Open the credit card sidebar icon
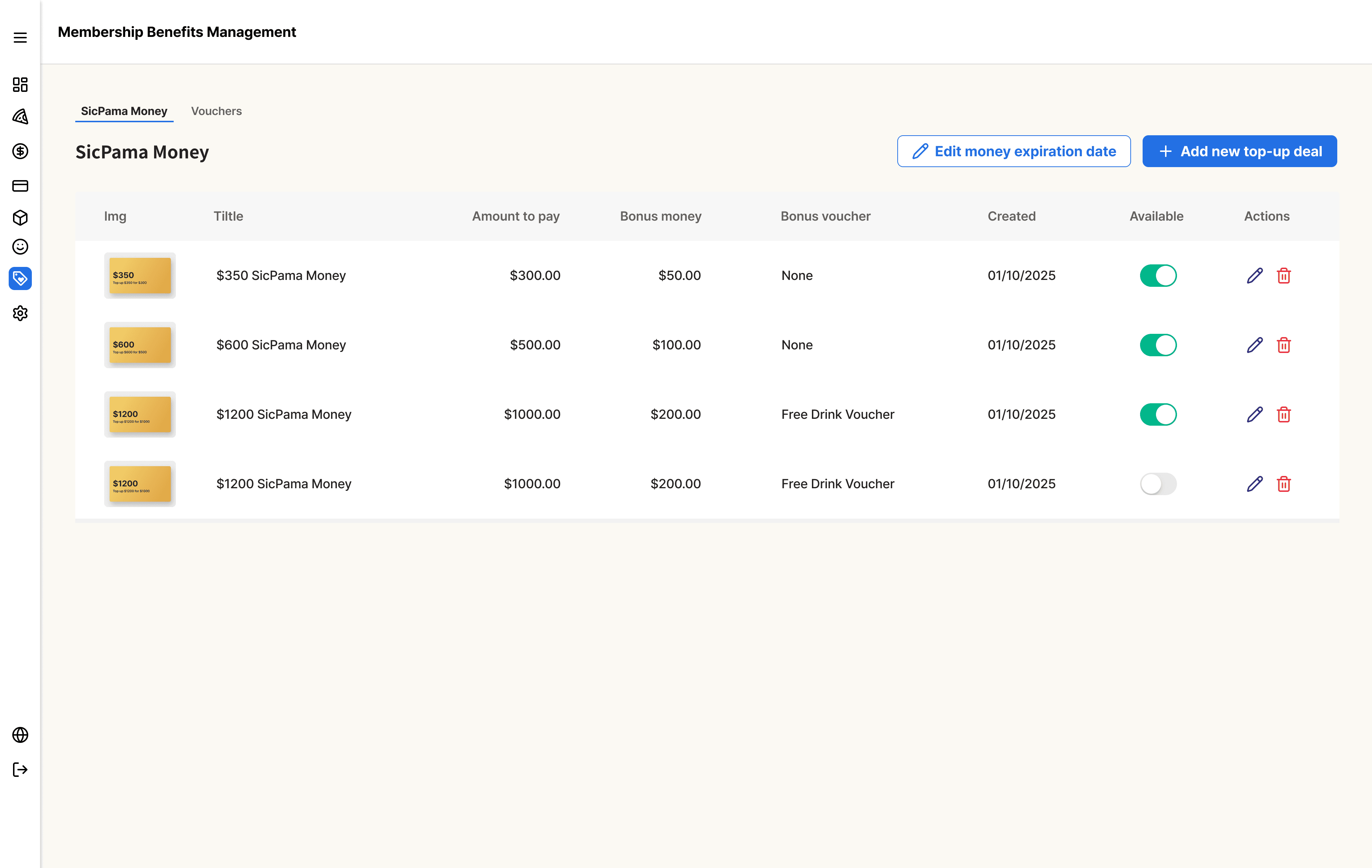Image resolution: width=1372 pixels, height=868 pixels. (20, 186)
